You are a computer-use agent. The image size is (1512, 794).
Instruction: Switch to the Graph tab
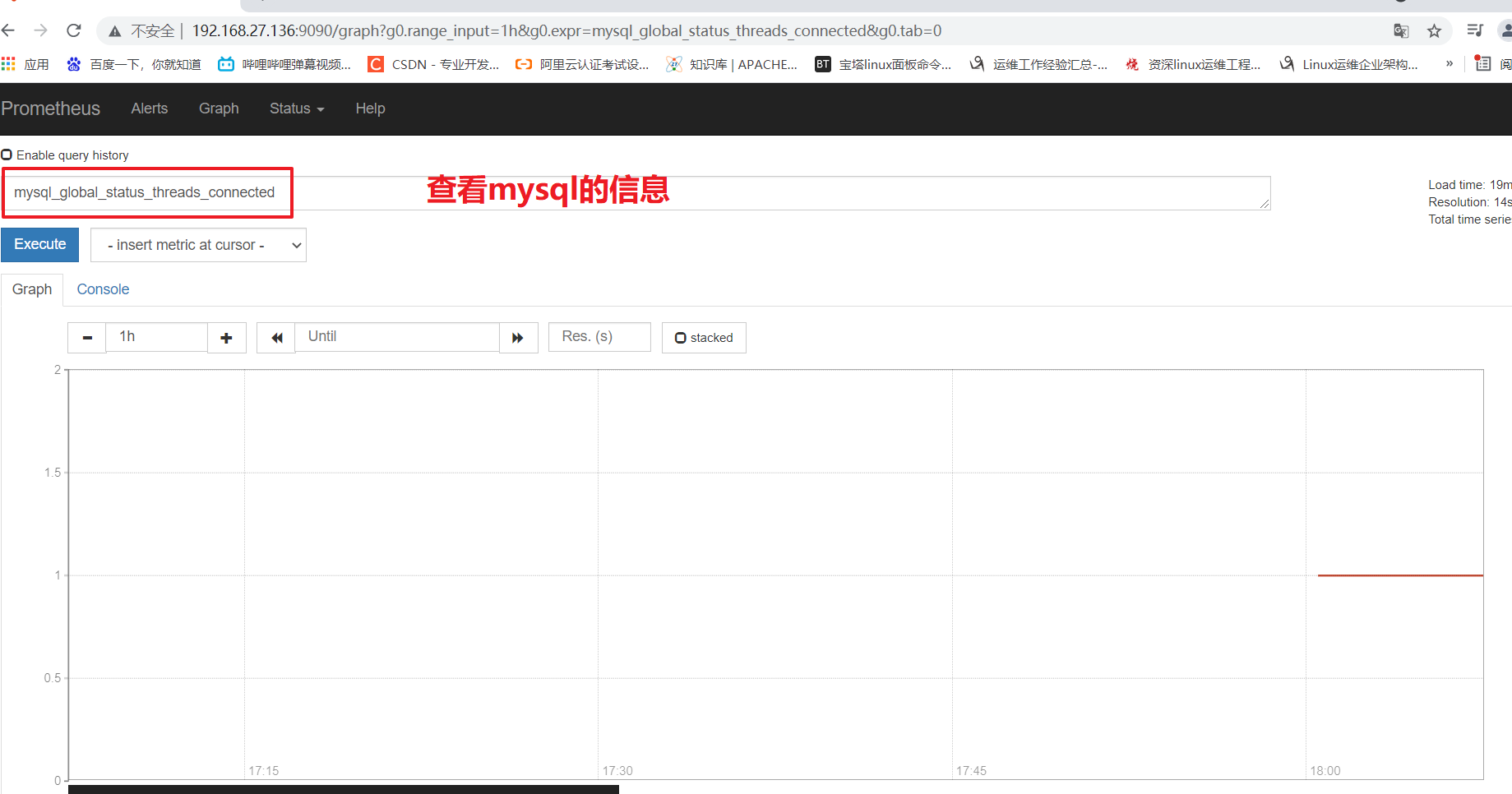[x=32, y=289]
